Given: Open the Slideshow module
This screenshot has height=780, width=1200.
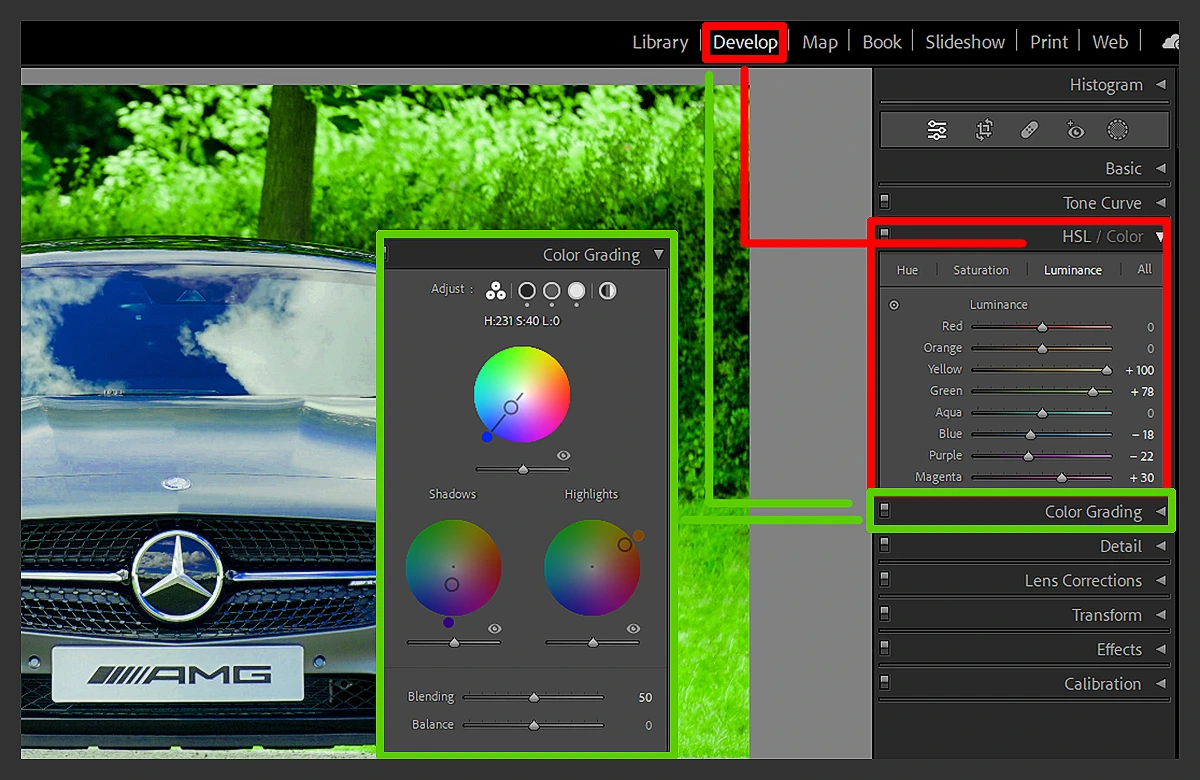Looking at the screenshot, I should point(965,42).
